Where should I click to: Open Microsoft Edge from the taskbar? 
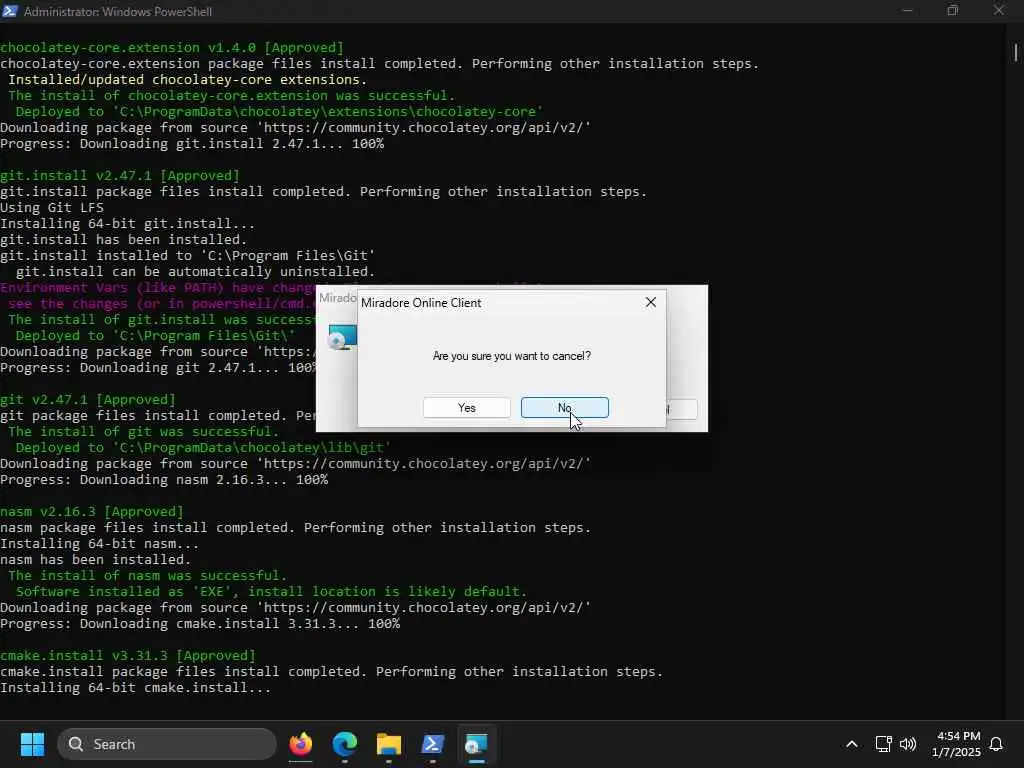coord(344,744)
